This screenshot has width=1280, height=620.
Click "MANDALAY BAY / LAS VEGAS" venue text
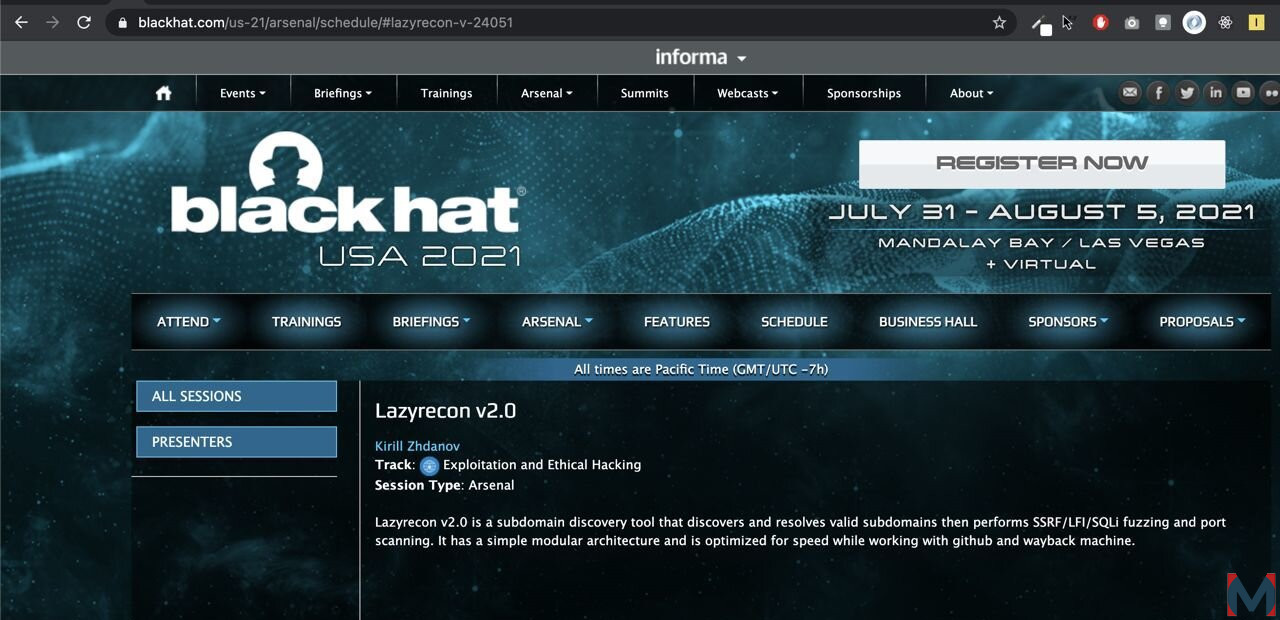tap(1041, 243)
